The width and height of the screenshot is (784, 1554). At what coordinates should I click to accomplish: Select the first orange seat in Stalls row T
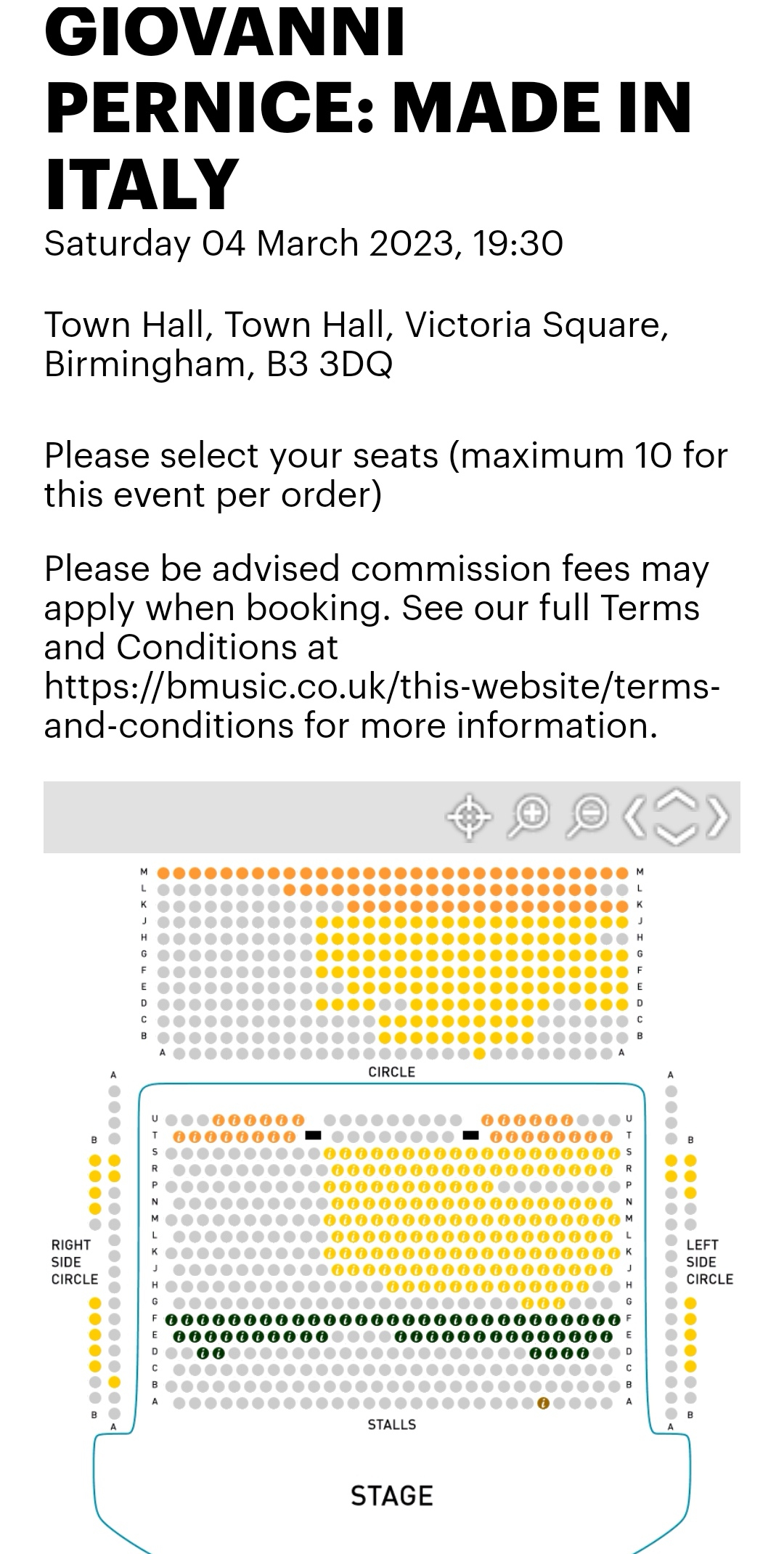[x=179, y=1136]
